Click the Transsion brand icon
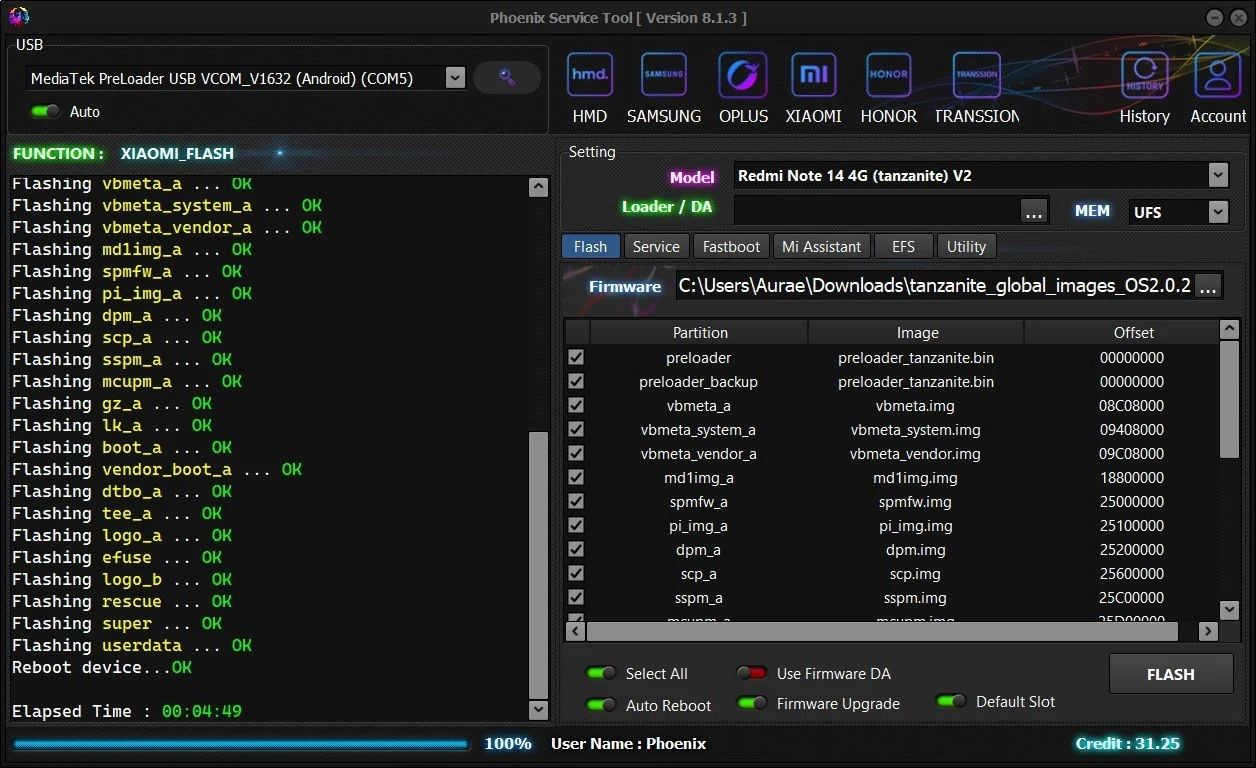The width and height of the screenshot is (1256, 768). 976,76
